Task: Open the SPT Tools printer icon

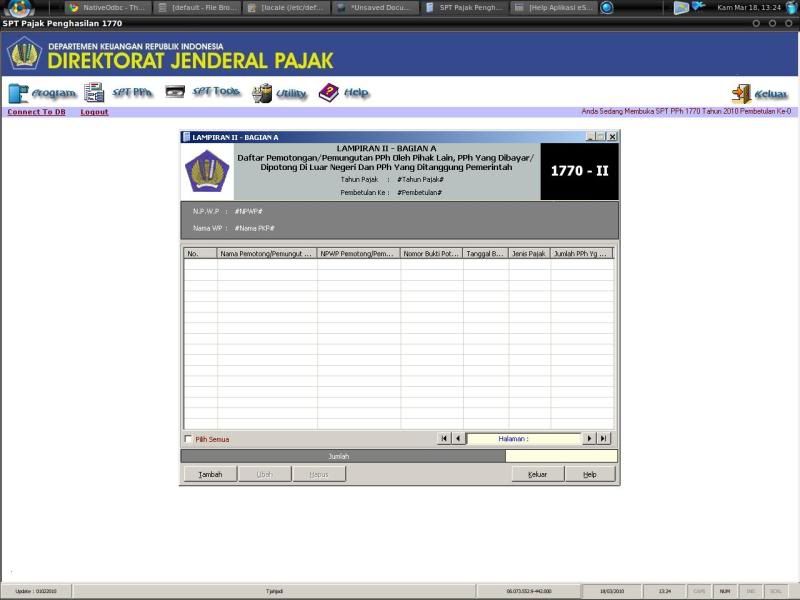Action: point(175,91)
